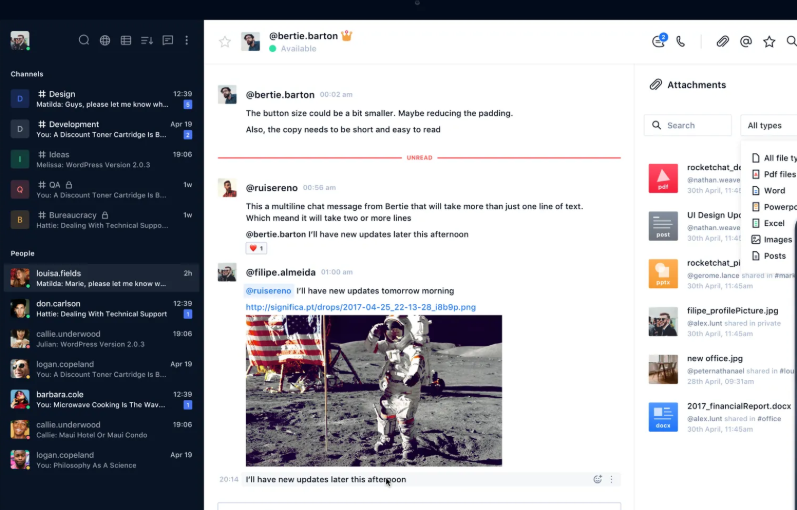Open the UI Design post attachment icon

click(663, 226)
